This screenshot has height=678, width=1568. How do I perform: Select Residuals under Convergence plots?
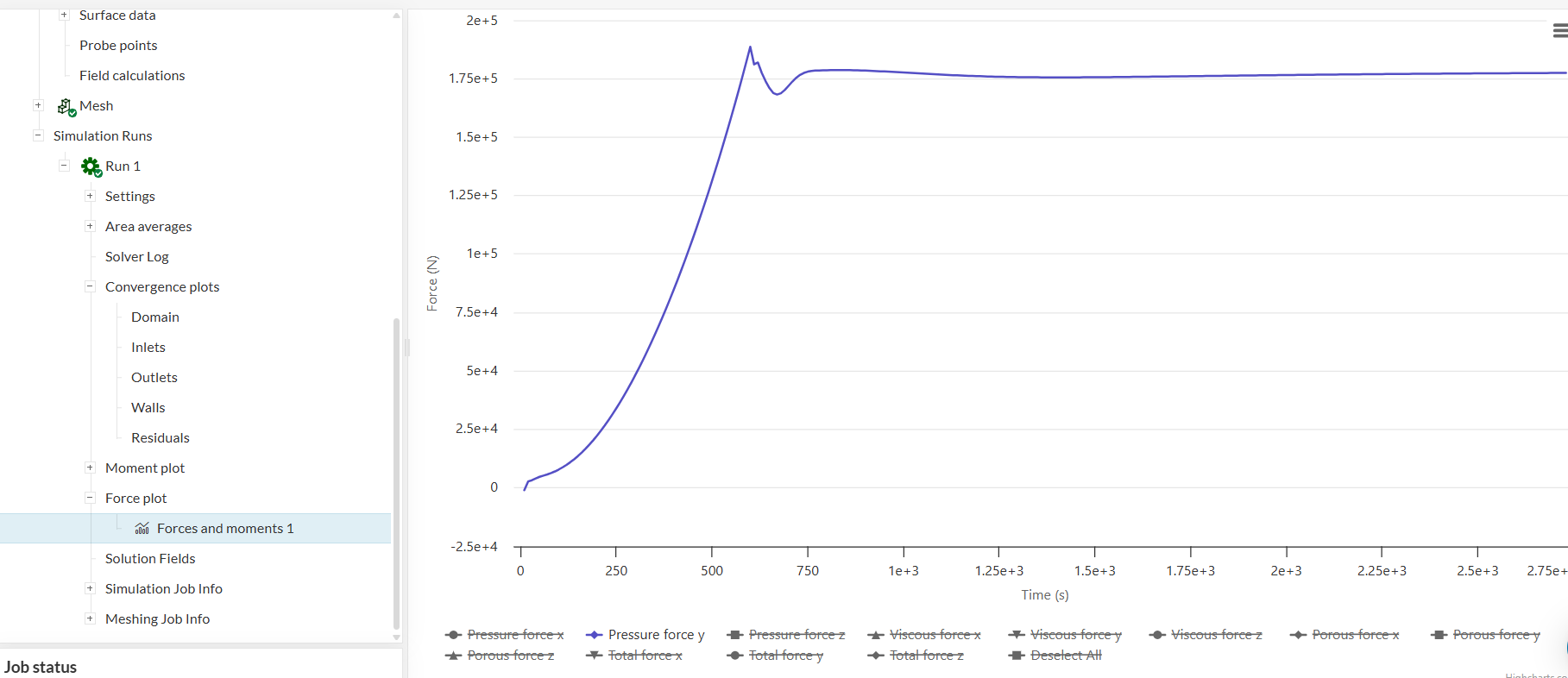coord(161,438)
